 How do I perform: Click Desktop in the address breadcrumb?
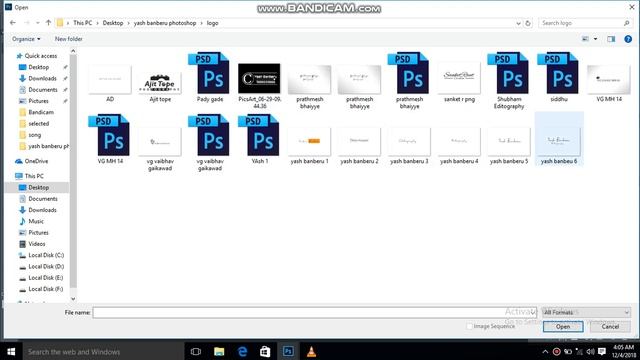[113, 23]
